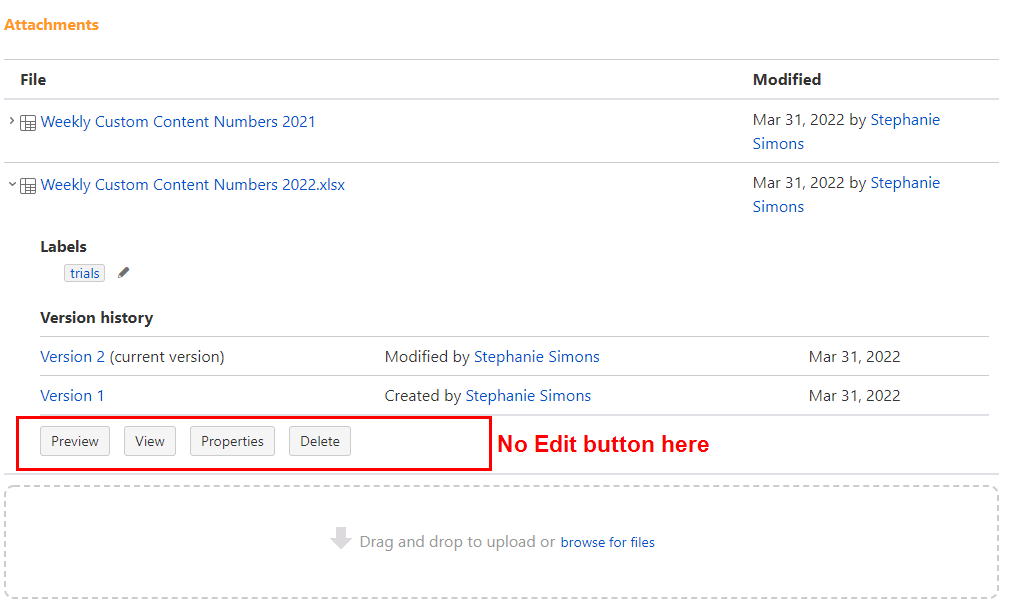Viewport: 1010px width, 610px height.
Task: Click the spreadsheet icon beside the 2021 file
Action: click(27, 121)
